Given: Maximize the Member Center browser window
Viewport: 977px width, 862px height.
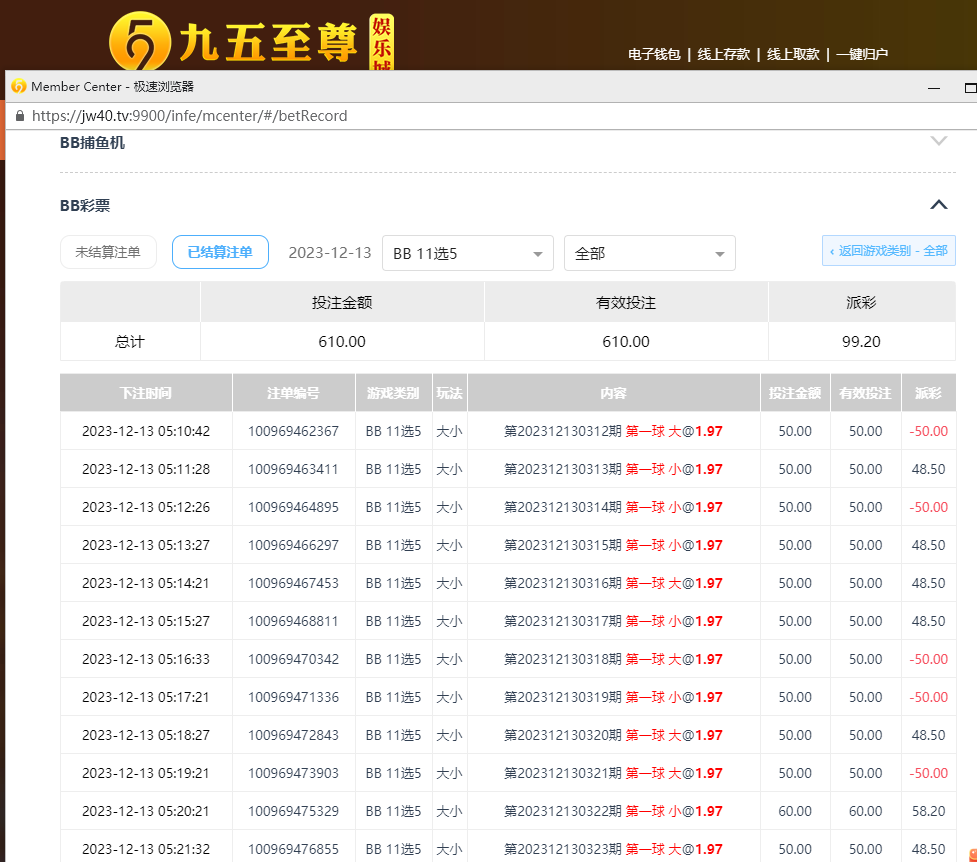Looking at the screenshot, I should [969, 88].
